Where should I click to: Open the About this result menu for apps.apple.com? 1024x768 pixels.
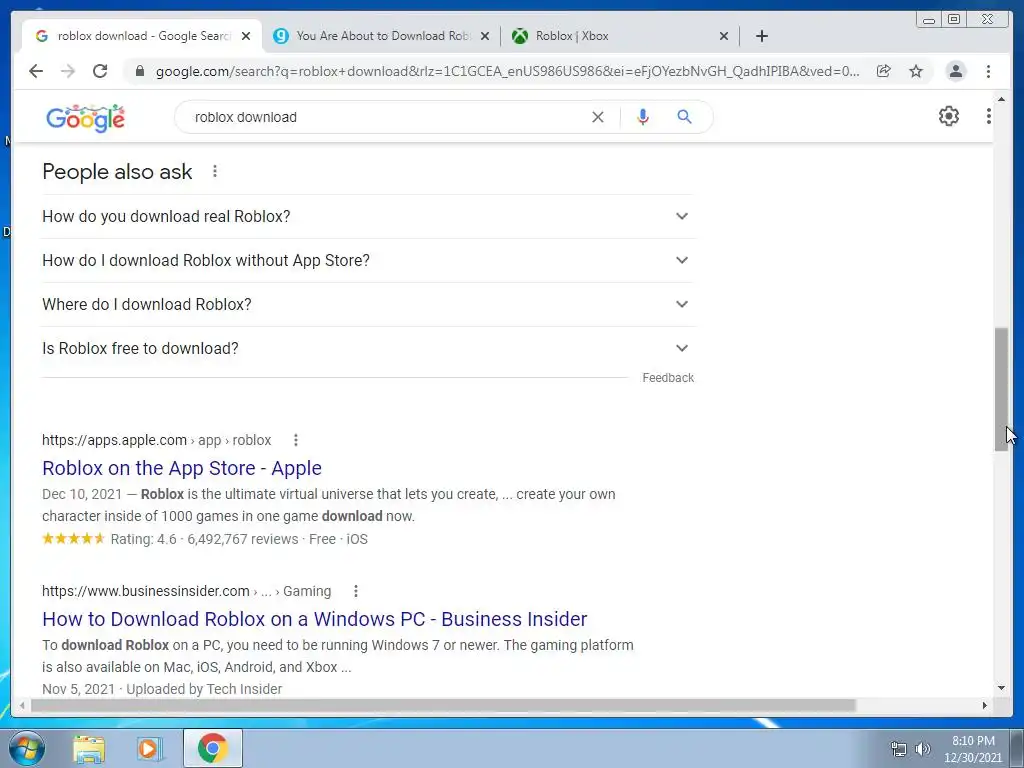click(296, 440)
